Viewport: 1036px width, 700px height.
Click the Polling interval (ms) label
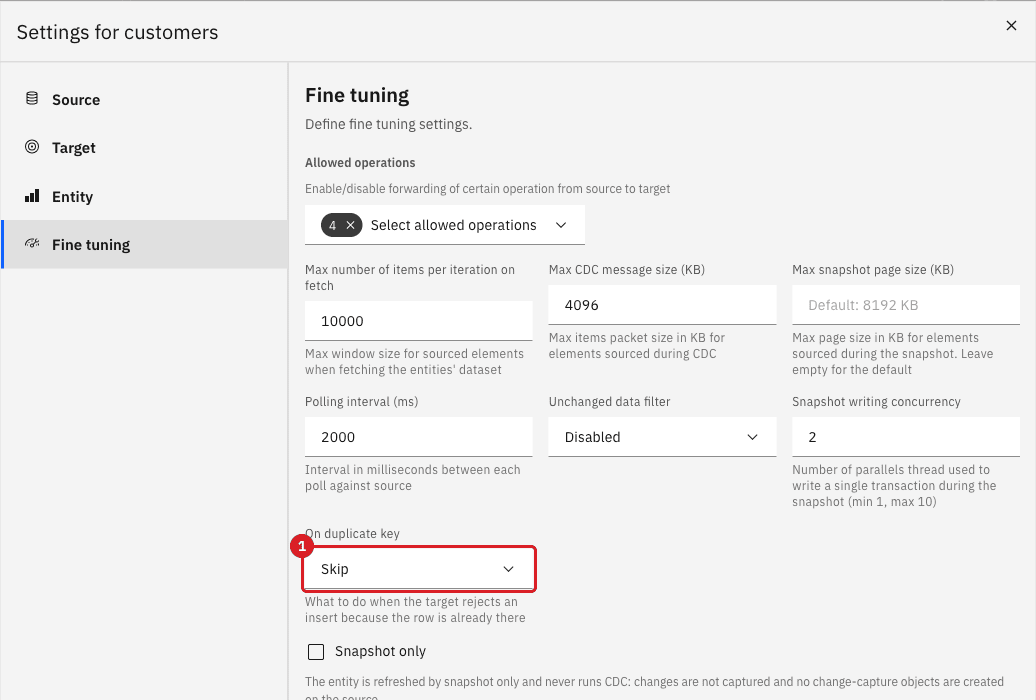point(361,402)
